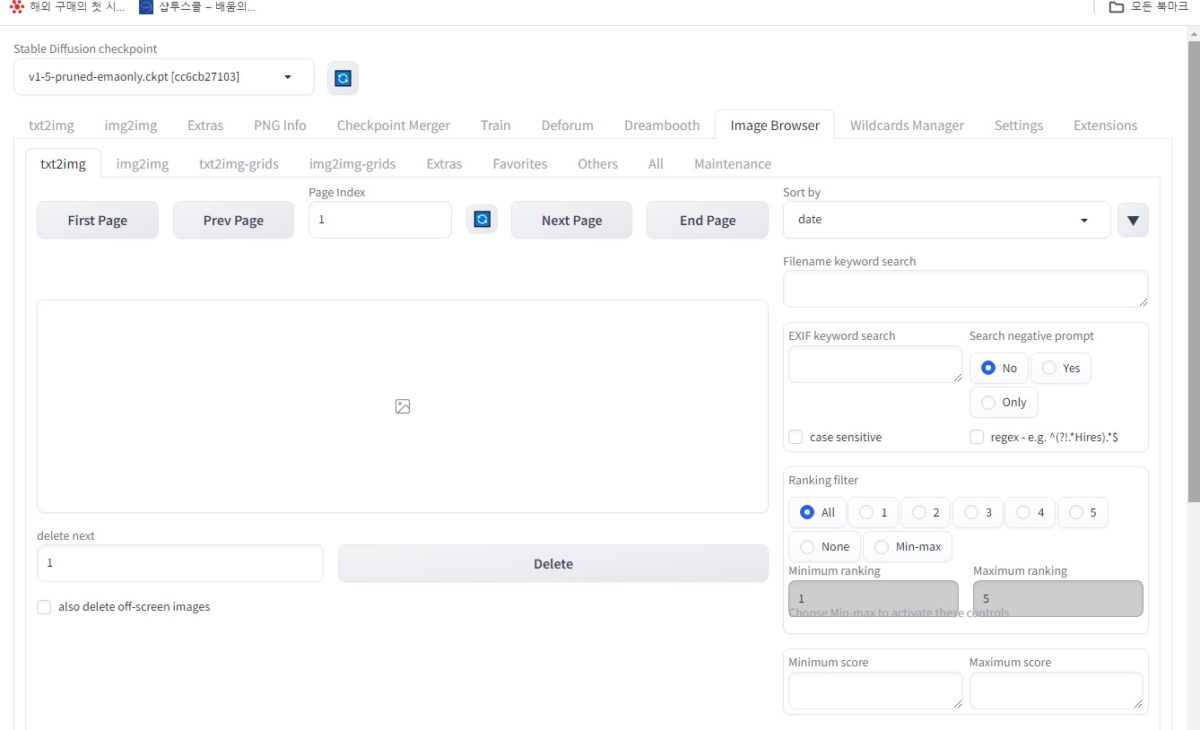Refresh the Stable Diffusion checkpoint list
Viewport: 1200px width, 730px height.
(x=343, y=77)
